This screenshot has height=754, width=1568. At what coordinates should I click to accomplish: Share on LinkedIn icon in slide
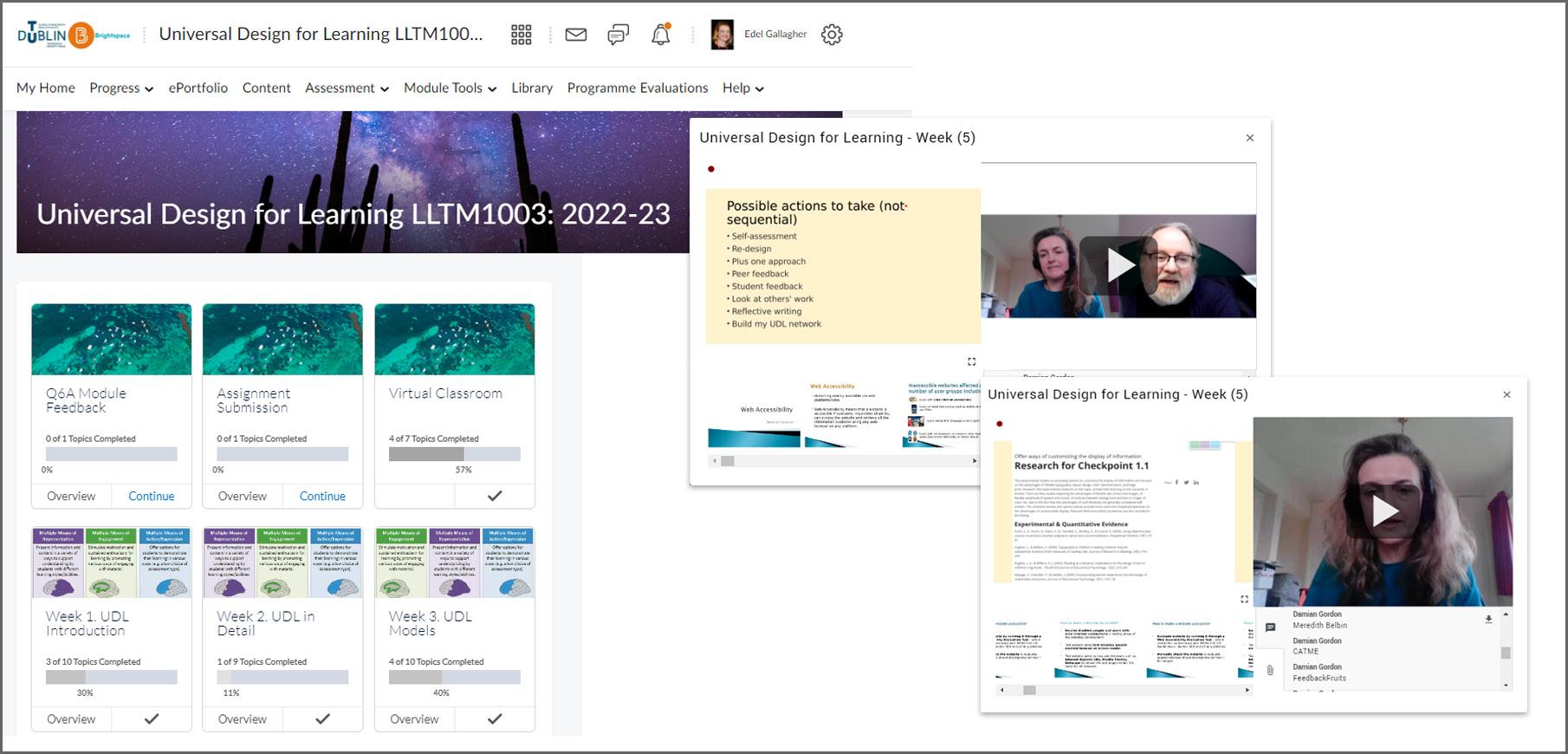(x=1196, y=482)
